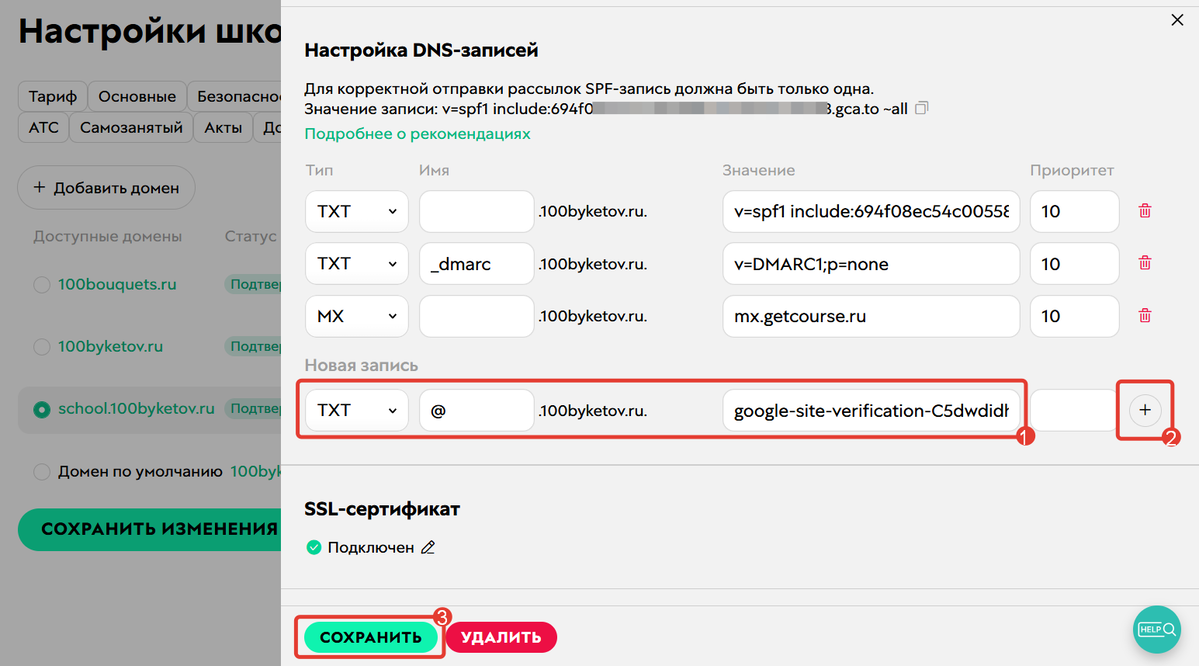The image size is (1199, 666).
Task: Edit priority field of the _dmarc record
Action: pyautogui.click(x=1074, y=264)
